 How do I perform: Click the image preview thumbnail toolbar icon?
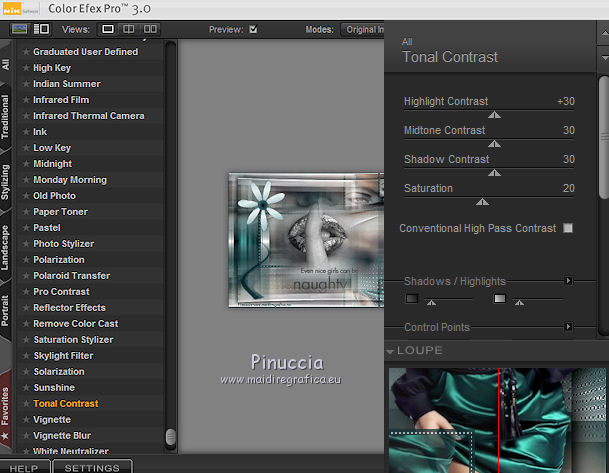[x=19, y=29]
